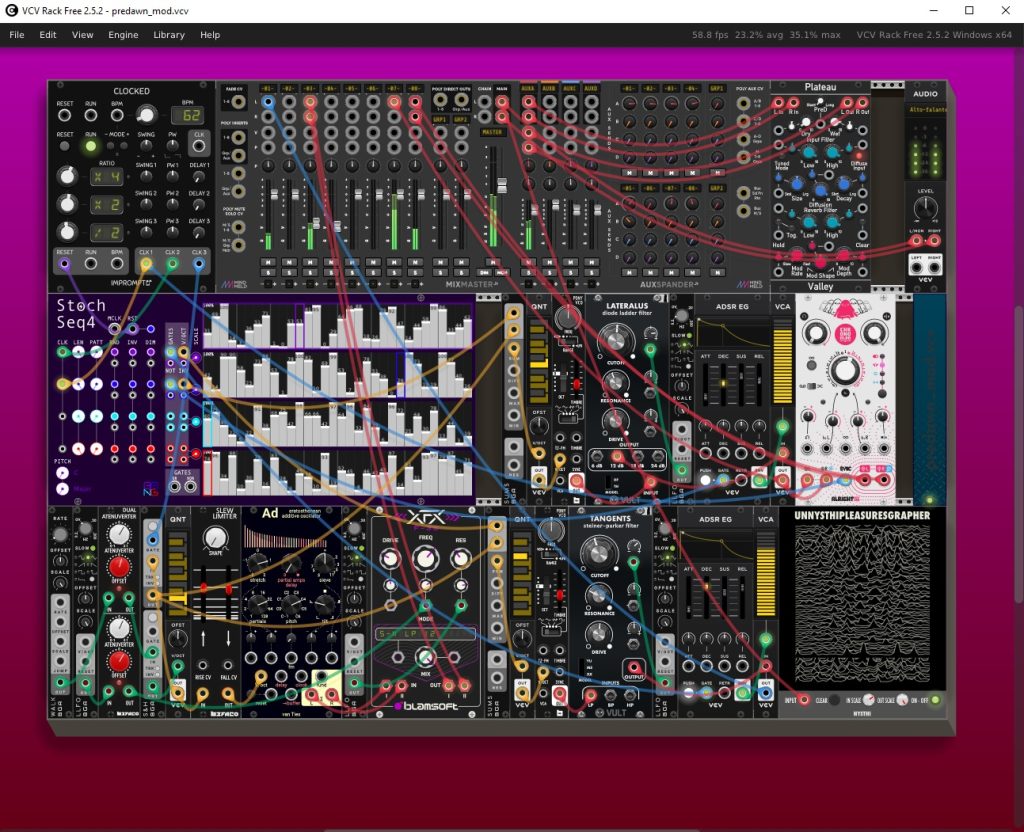Open MixMaster track -04- label menu
The width and height of the screenshot is (1024, 832).
[x=330, y=88]
